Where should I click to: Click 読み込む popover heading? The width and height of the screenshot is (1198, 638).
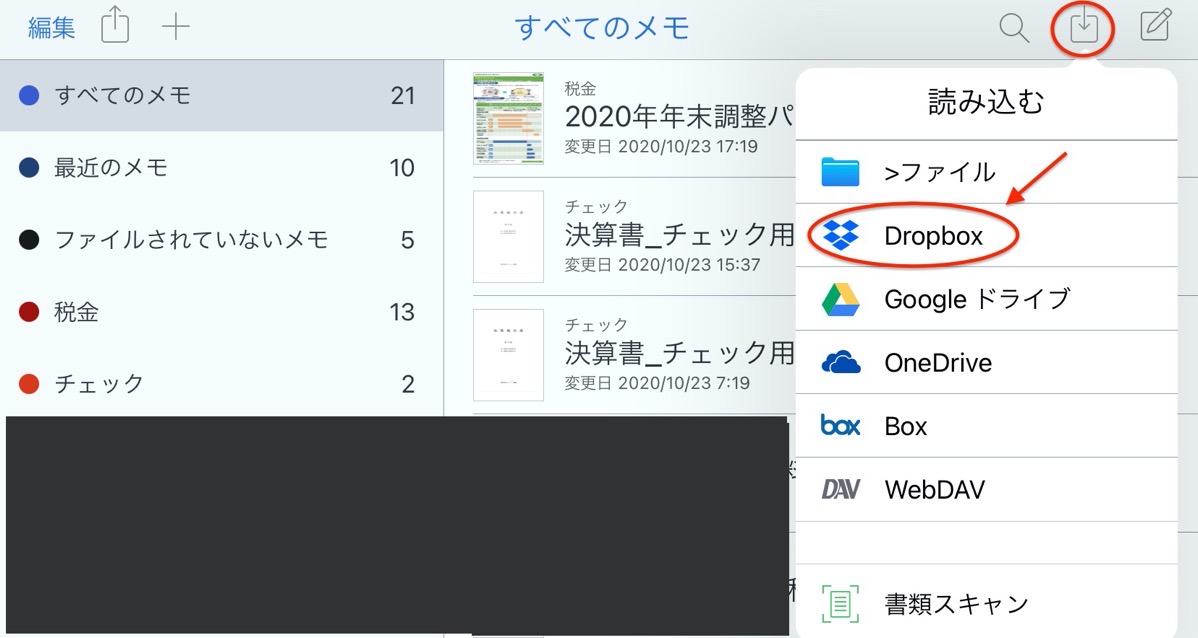[x=986, y=102]
